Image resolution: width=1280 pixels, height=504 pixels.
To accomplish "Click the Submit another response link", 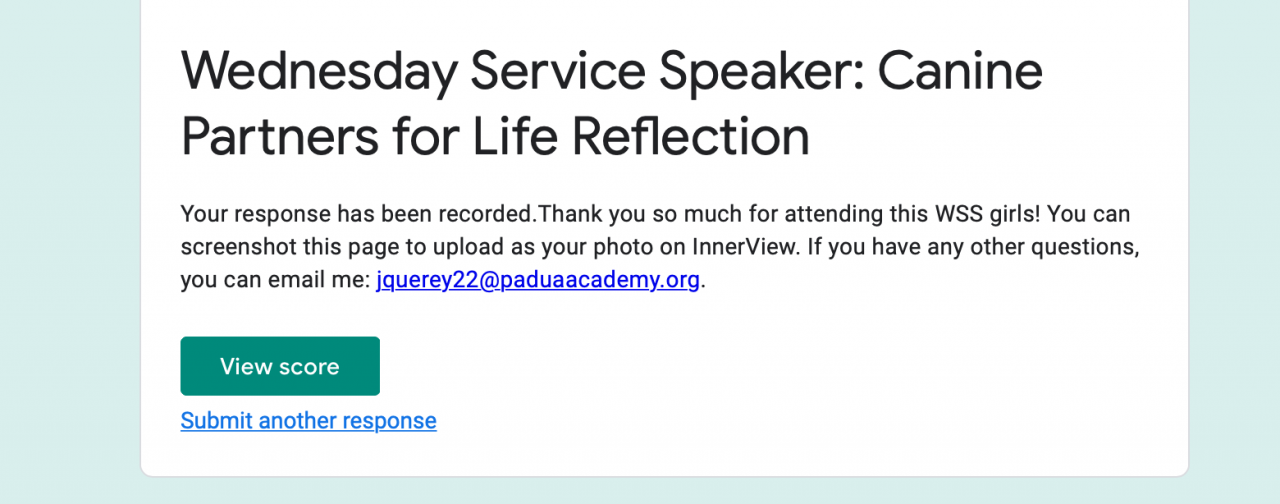I will [x=308, y=421].
